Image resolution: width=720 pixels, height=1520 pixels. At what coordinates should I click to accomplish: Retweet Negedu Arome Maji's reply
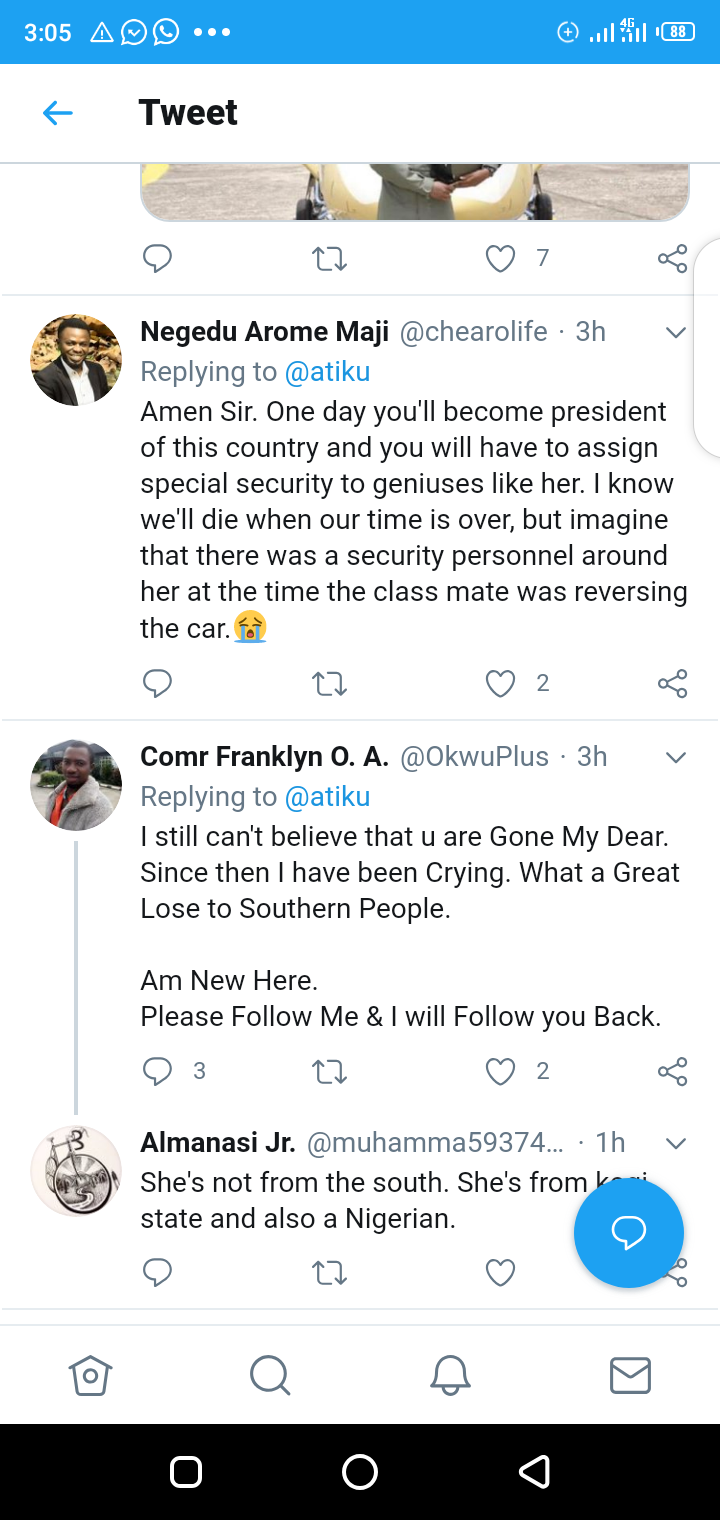(x=329, y=684)
